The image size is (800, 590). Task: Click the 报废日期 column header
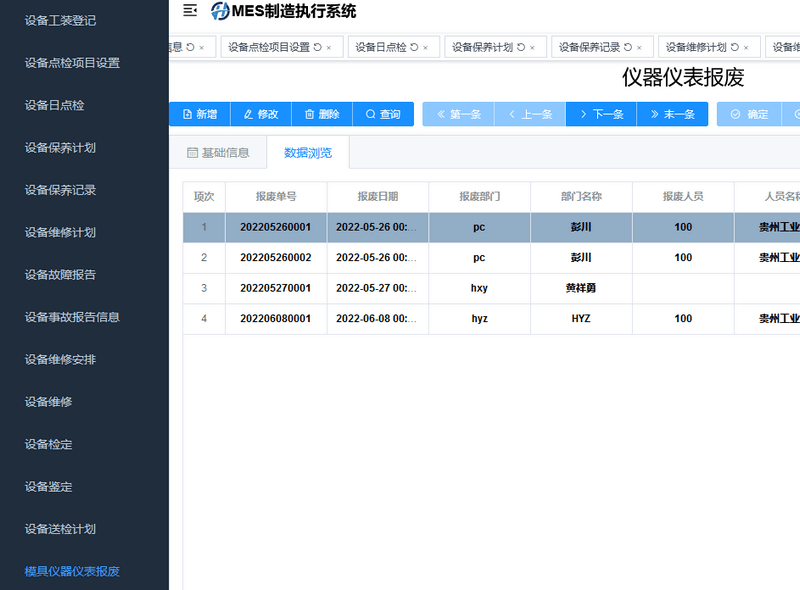click(x=378, y=196)
